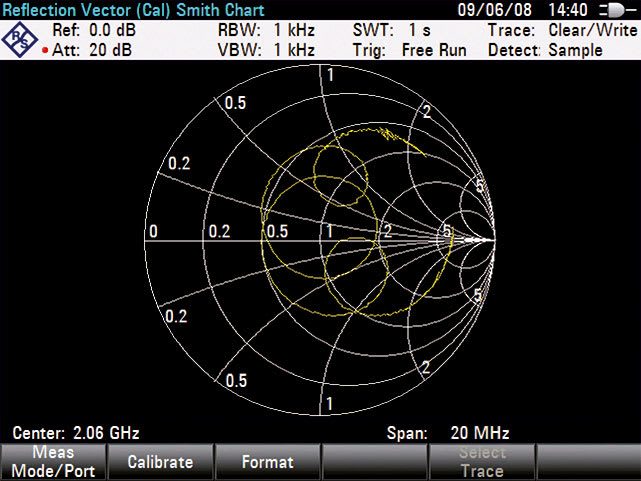
Task: Click the upper-left '0.5' reactance label
Action: click(235, 103)
